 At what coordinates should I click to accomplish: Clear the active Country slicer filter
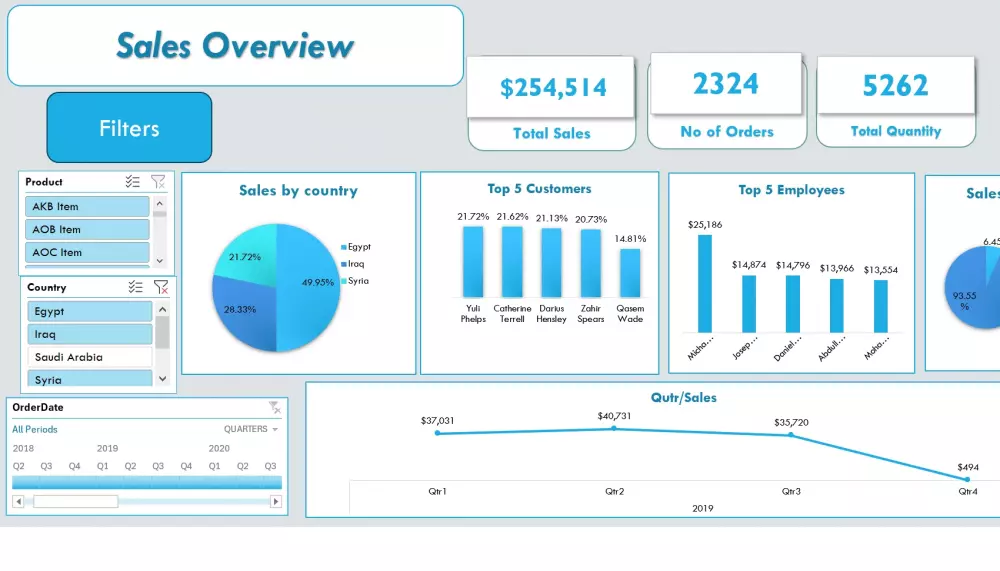pyautogui.click(x=161, y=287)
